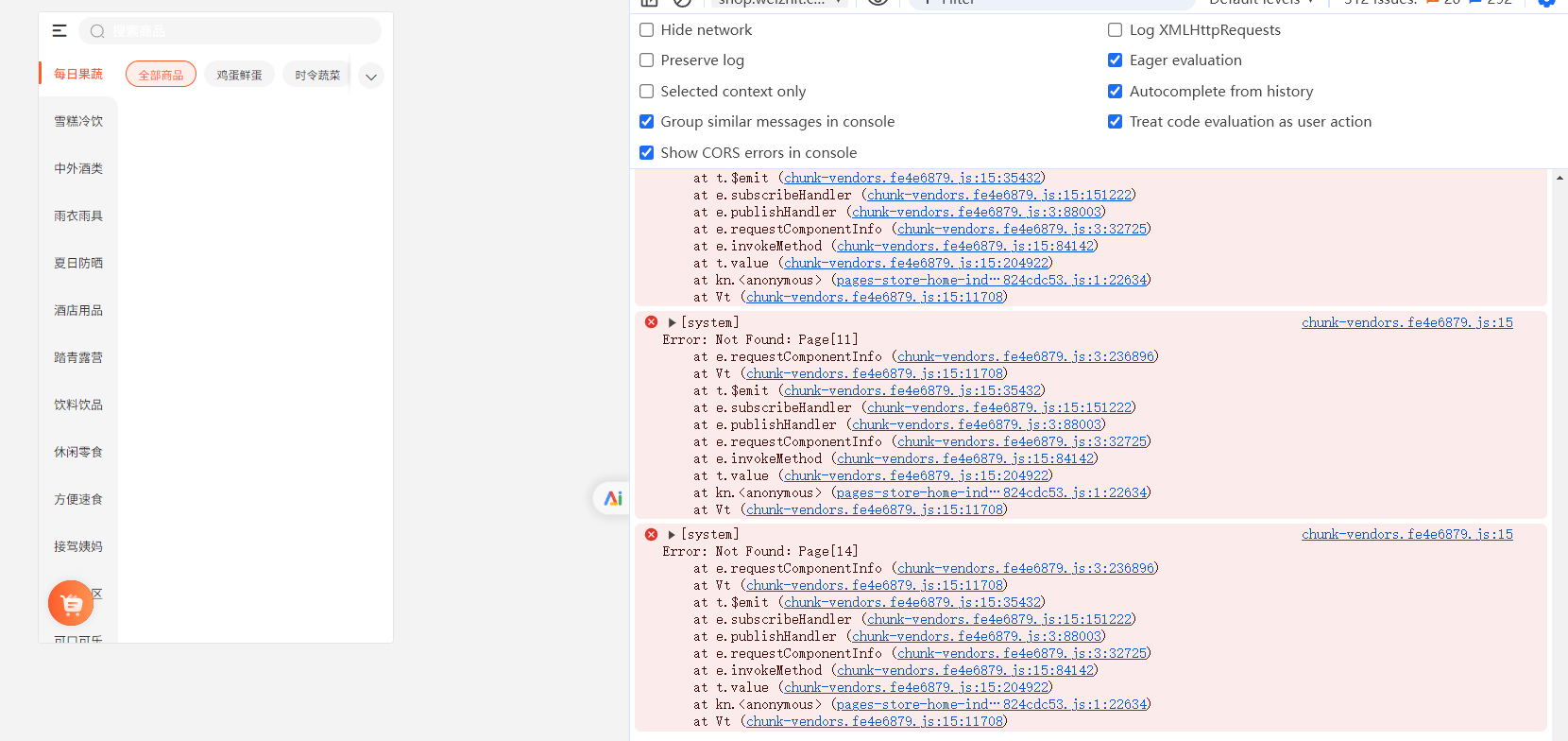Click the red error icon of Page[11] message

pyautogui.click(x=651, y=322)
